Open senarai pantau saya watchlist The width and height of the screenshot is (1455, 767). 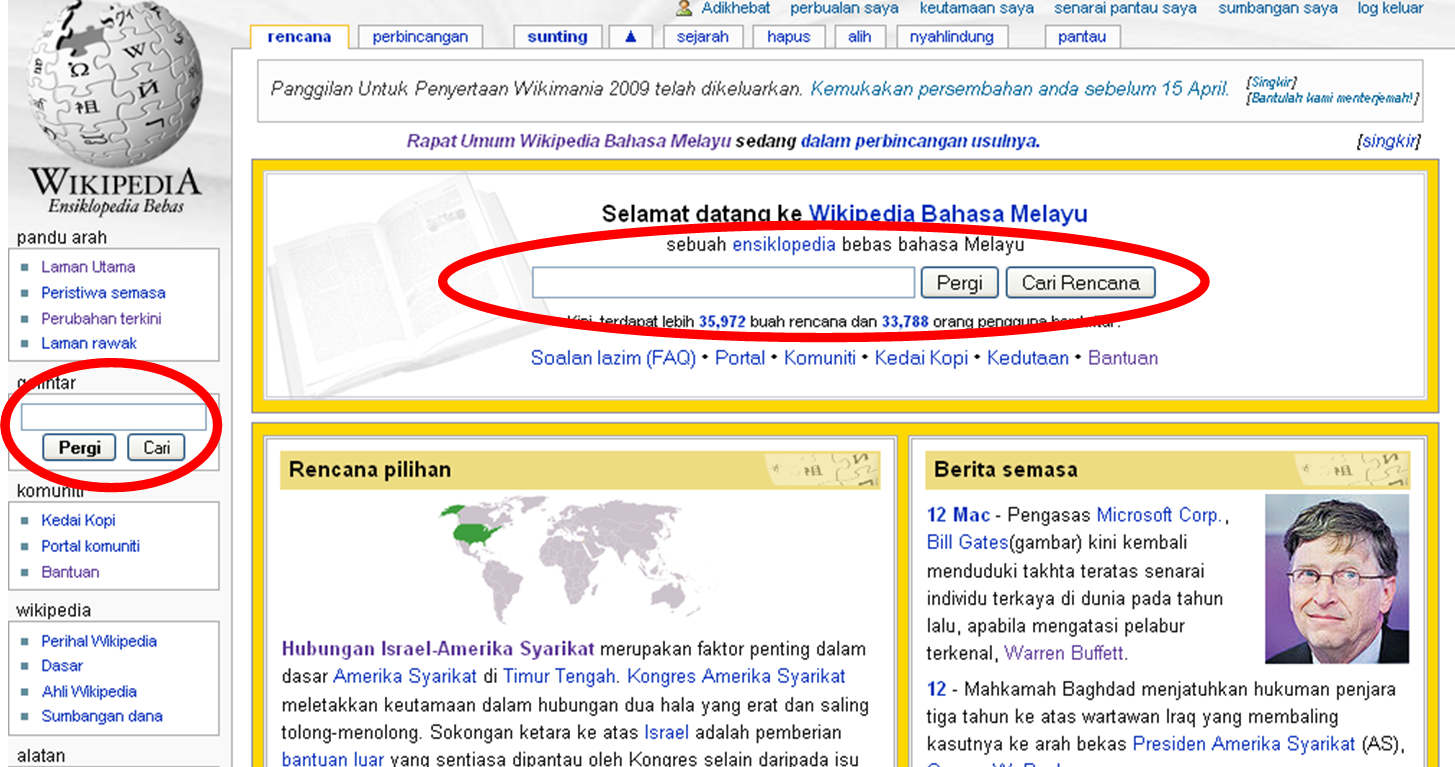click(x=1125, y=8)
